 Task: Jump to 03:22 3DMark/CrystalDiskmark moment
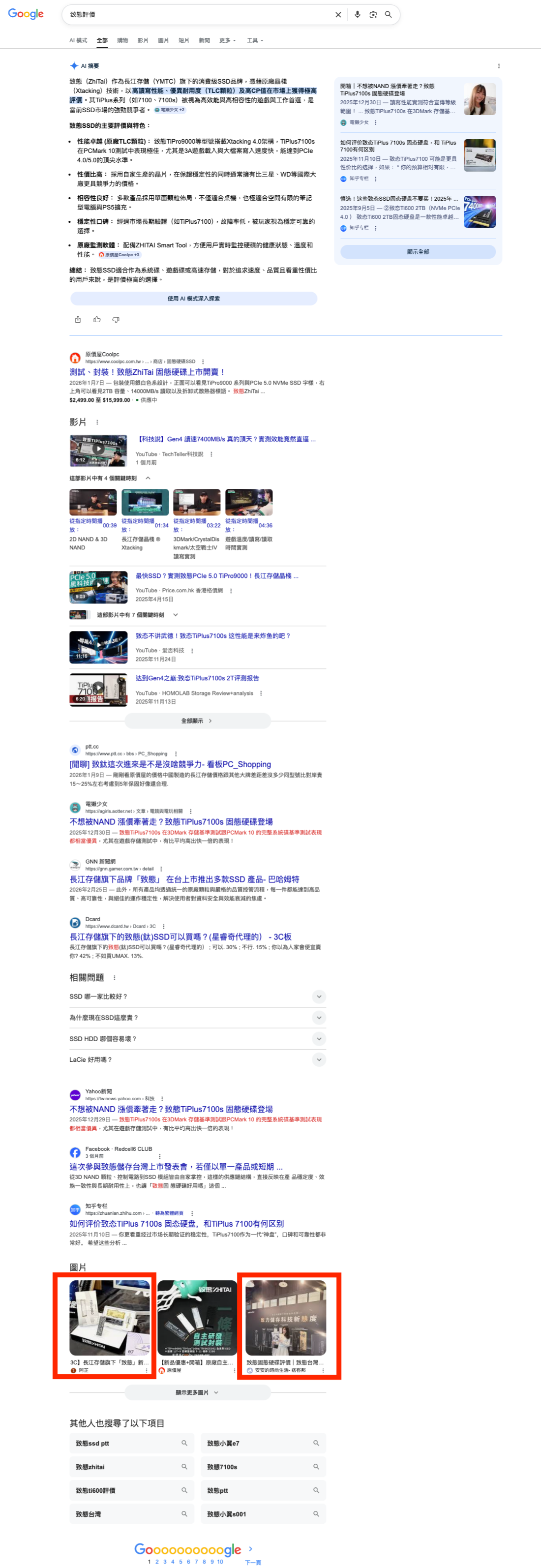tap(197, 503)
